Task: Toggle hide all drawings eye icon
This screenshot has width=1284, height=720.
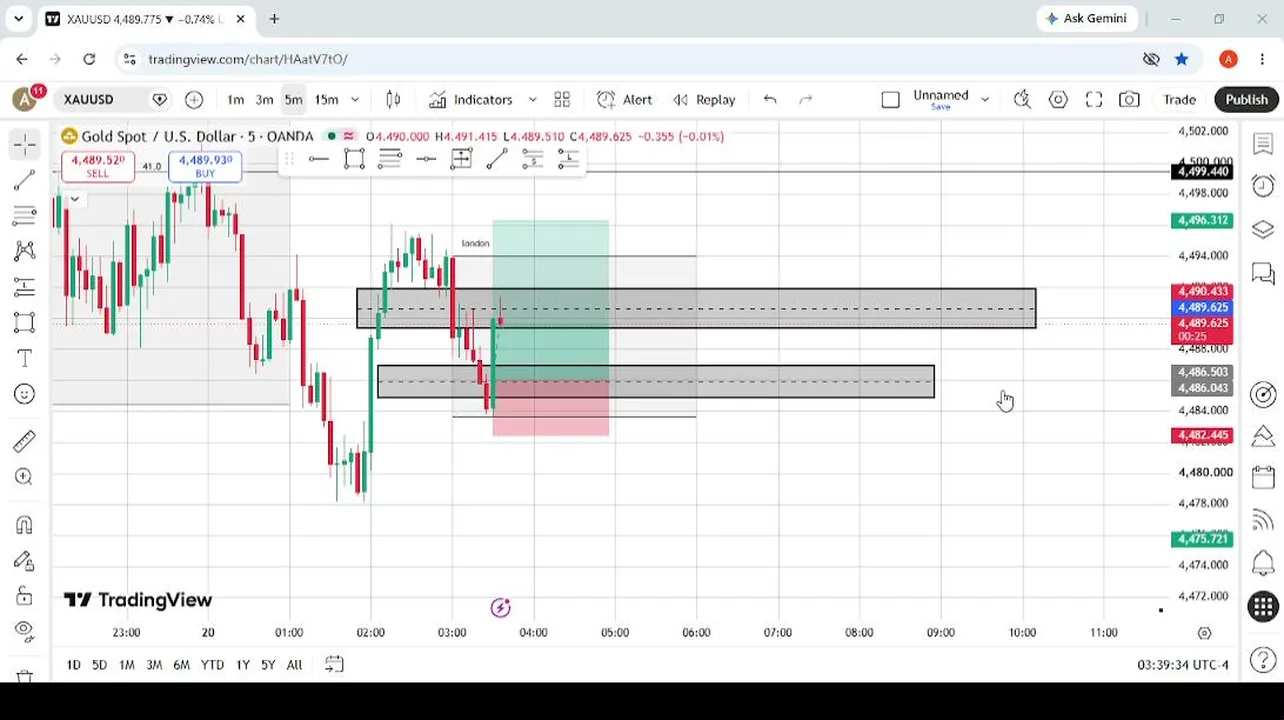Action: [x=25, y=631]
